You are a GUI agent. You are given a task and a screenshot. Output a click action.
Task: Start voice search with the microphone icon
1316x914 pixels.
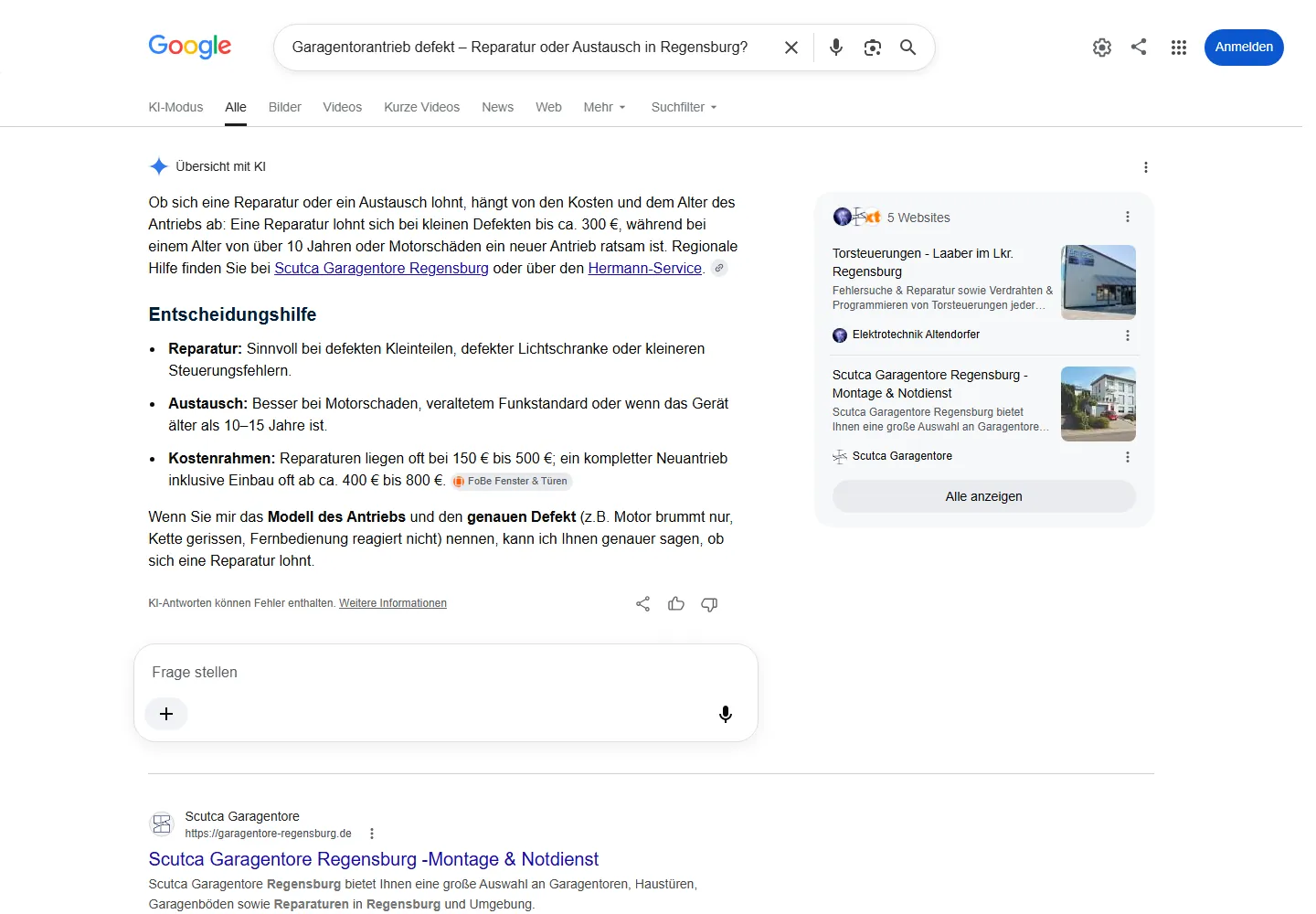[x=836, y=48]
